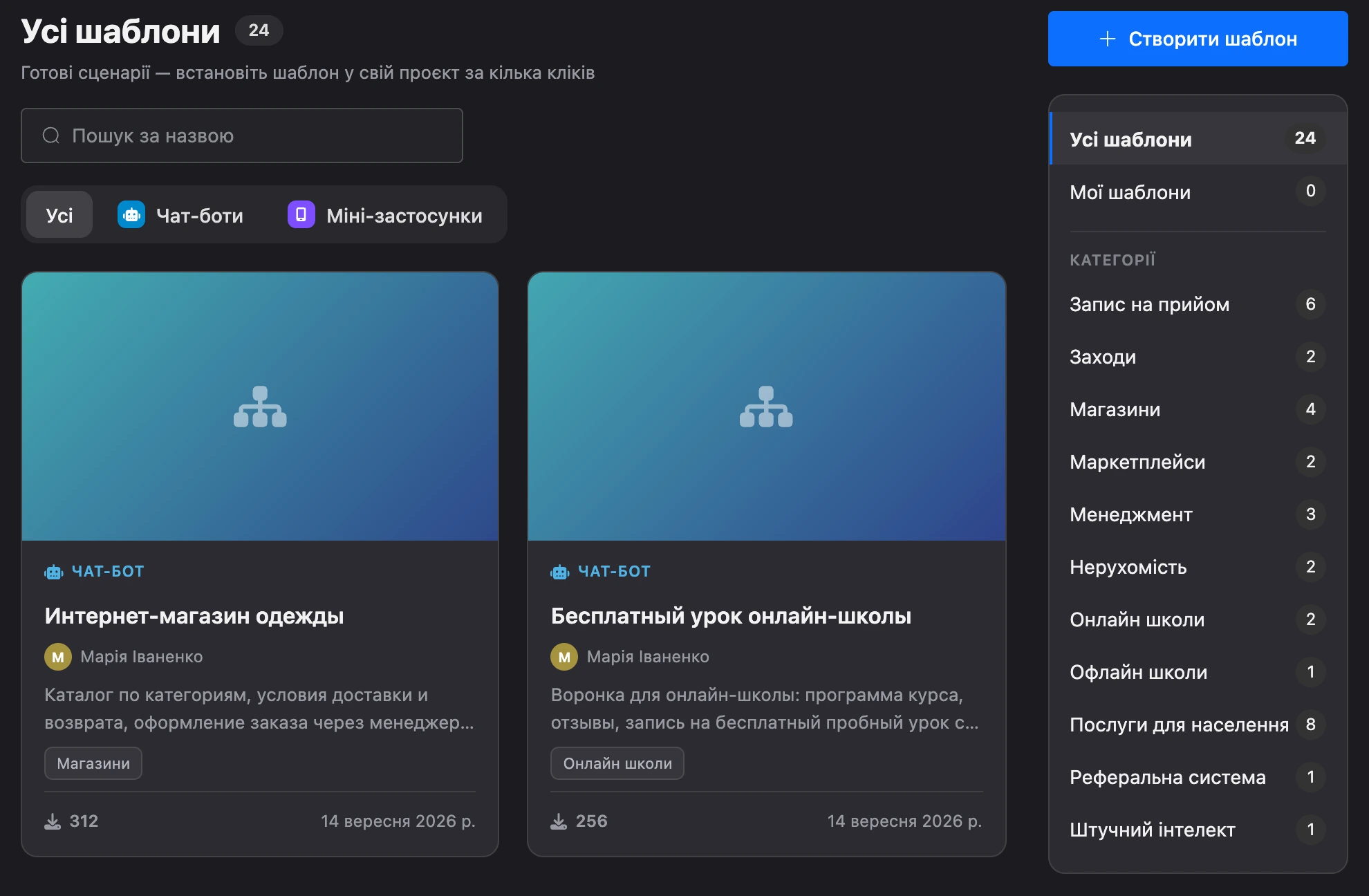Filter by Заходи category
The width and height of the screenshot is (1369, 896).
coord(1198,357)
